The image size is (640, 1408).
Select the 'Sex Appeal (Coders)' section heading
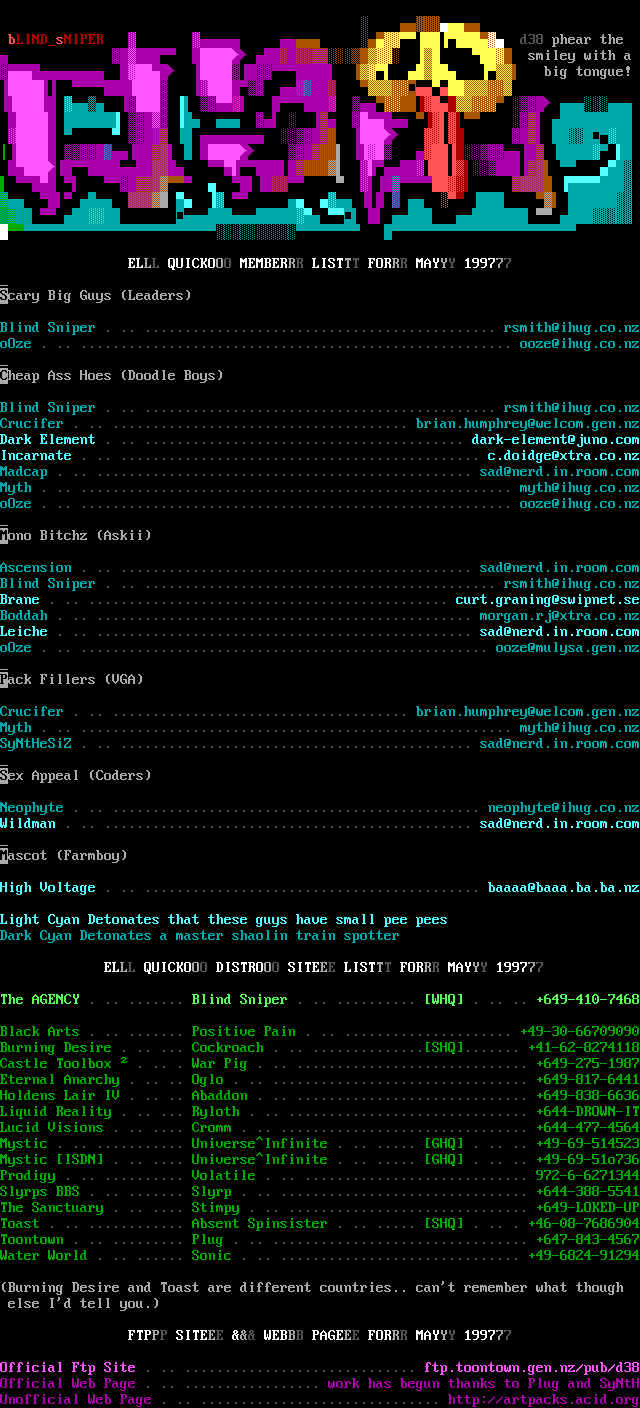[x=76, y=776]
